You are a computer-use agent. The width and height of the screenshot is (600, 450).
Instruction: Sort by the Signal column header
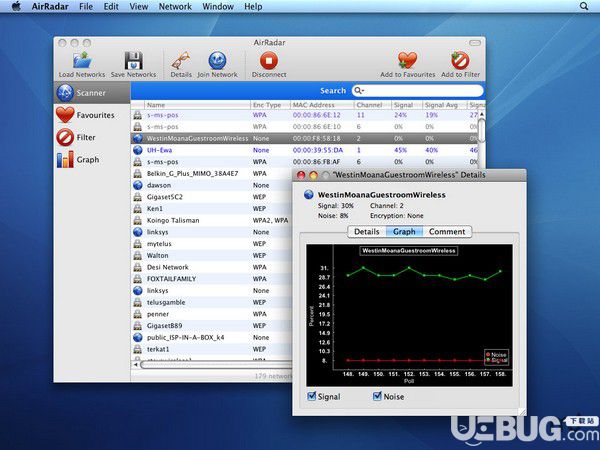point(407,105)
